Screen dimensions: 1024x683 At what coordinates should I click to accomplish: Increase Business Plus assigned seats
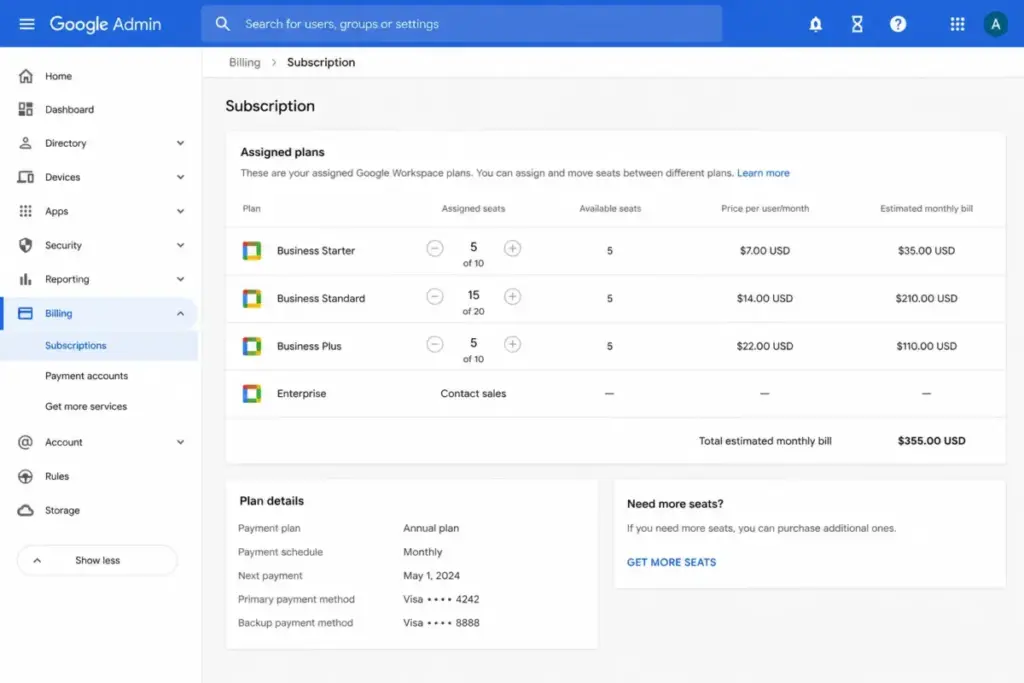click(512, 344)
